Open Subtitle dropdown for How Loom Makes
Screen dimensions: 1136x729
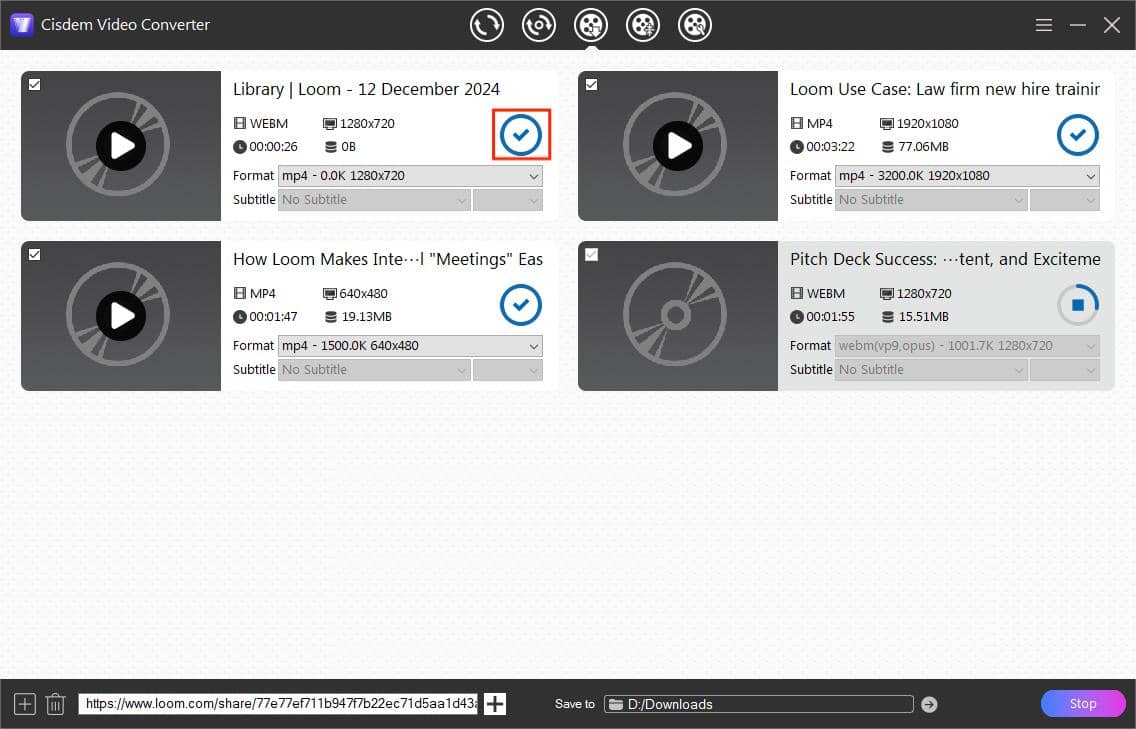(374, 370)
